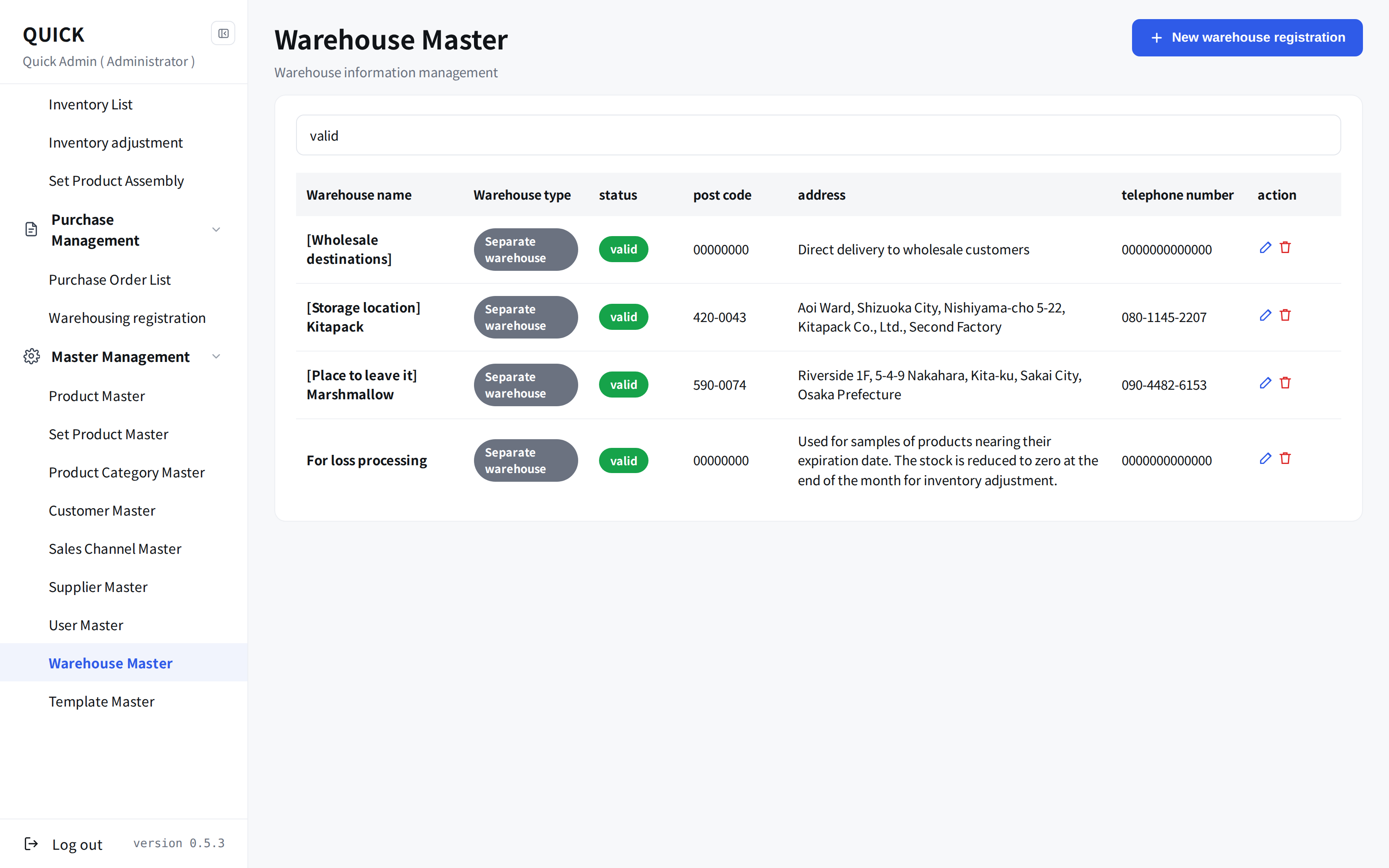Open User Master
Screen dimensions: 1389x868
coord(86,625)
